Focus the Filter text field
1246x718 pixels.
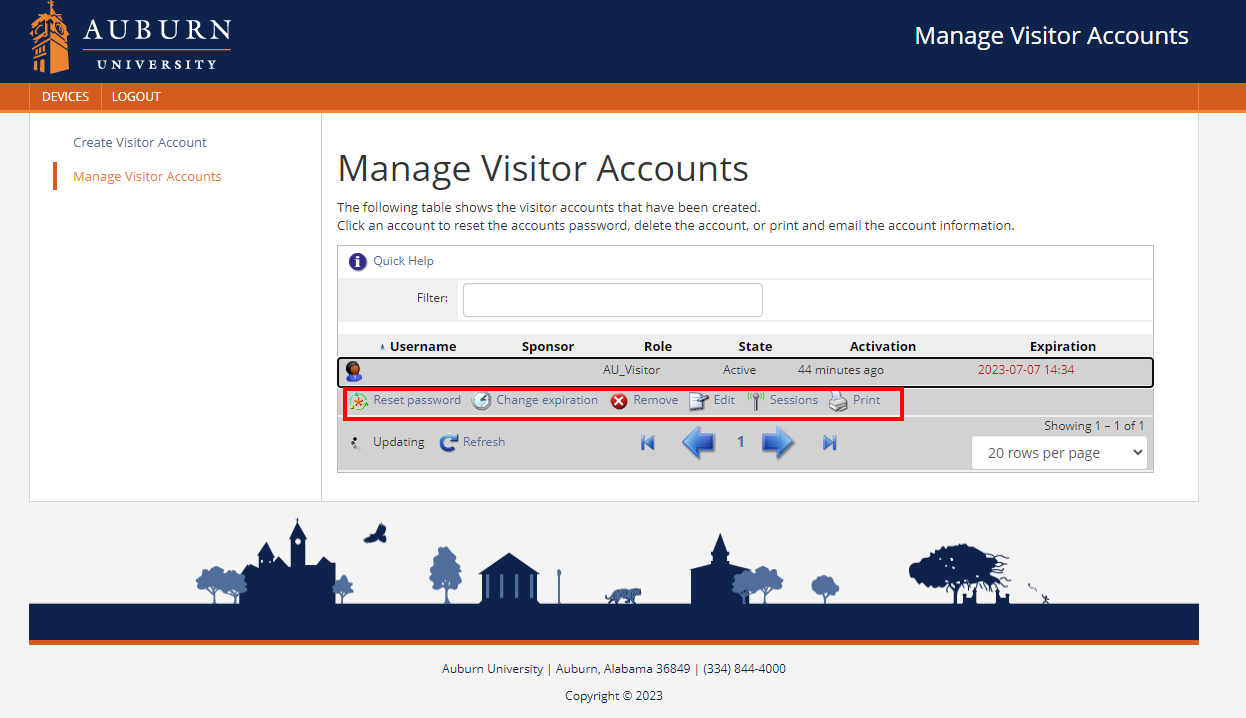[x=613, y=300]
